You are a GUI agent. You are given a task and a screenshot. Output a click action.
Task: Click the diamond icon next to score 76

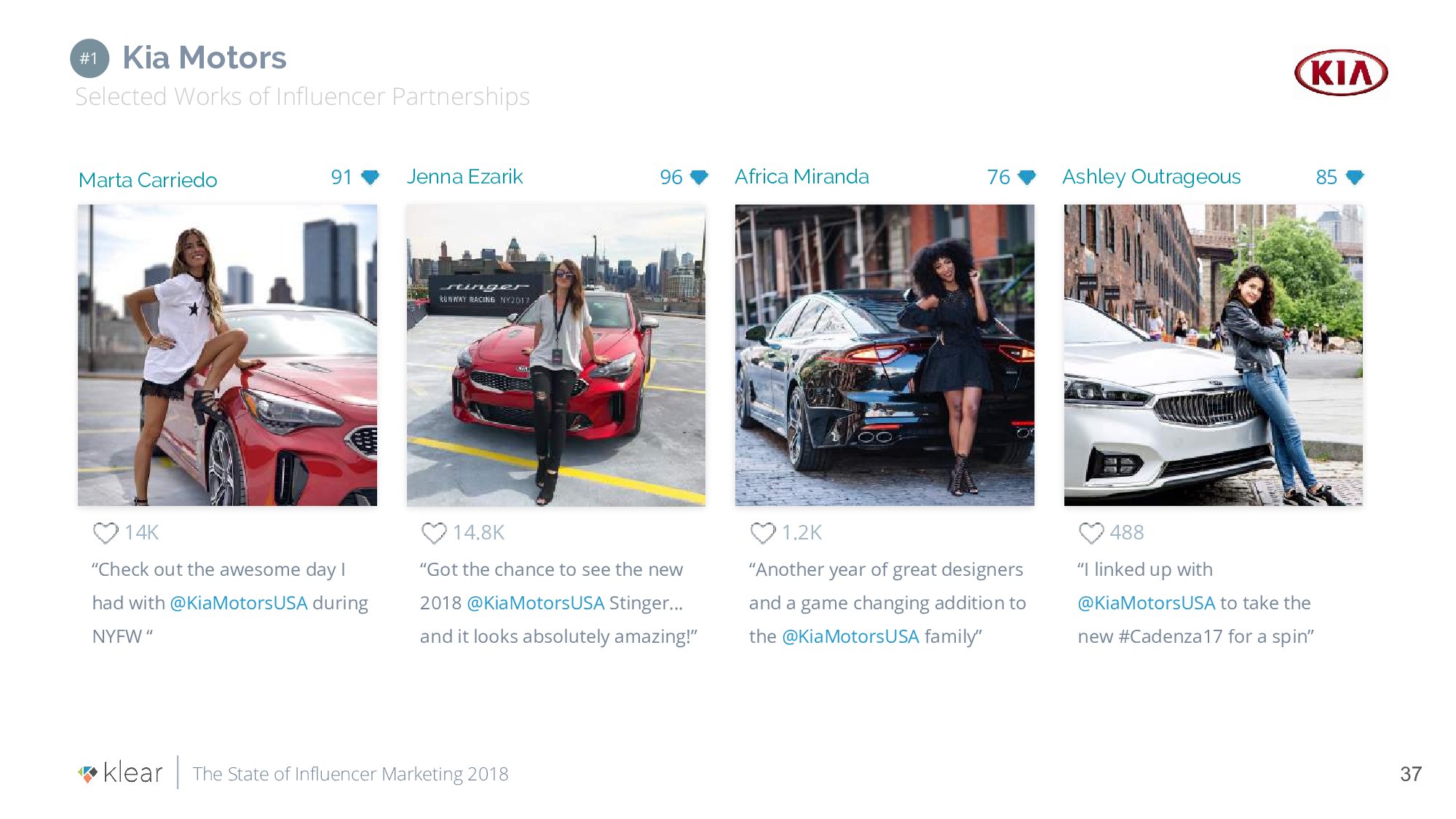1026,177
